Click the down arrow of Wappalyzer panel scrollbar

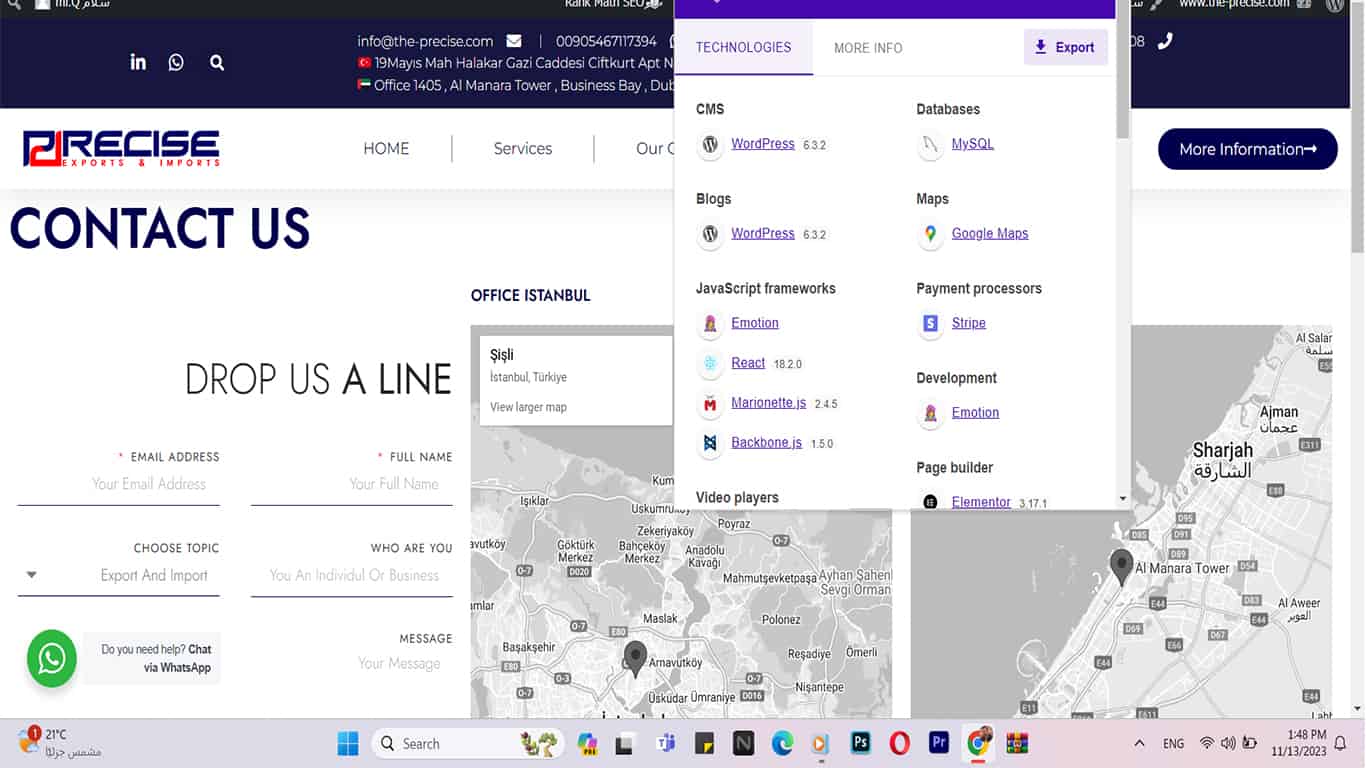pos(1123,498)
